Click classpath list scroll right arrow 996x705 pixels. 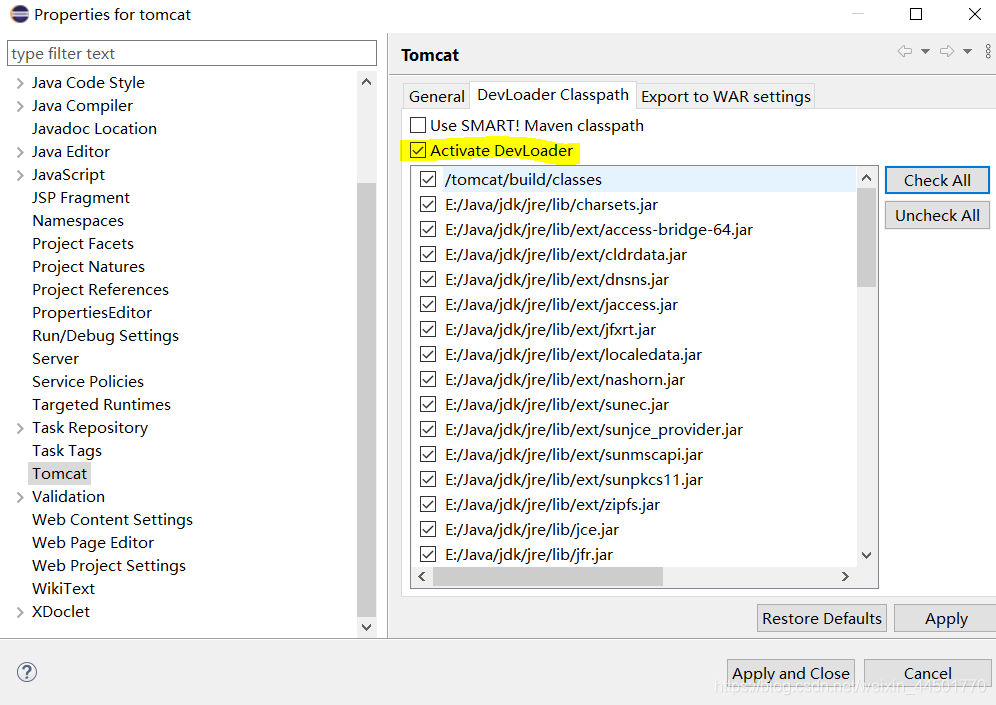pos(845,576)
